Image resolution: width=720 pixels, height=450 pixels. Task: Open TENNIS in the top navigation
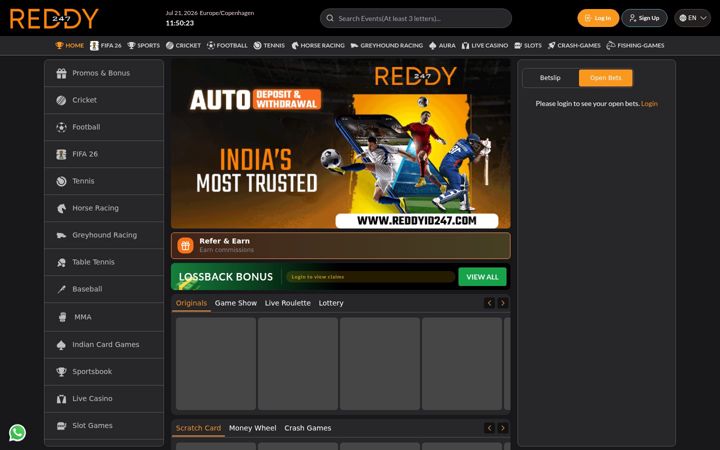click(x=269, y=45)
